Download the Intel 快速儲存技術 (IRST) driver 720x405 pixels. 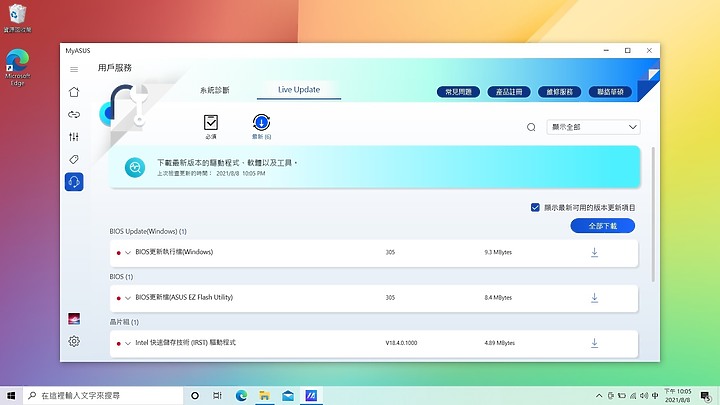[594, 343]
